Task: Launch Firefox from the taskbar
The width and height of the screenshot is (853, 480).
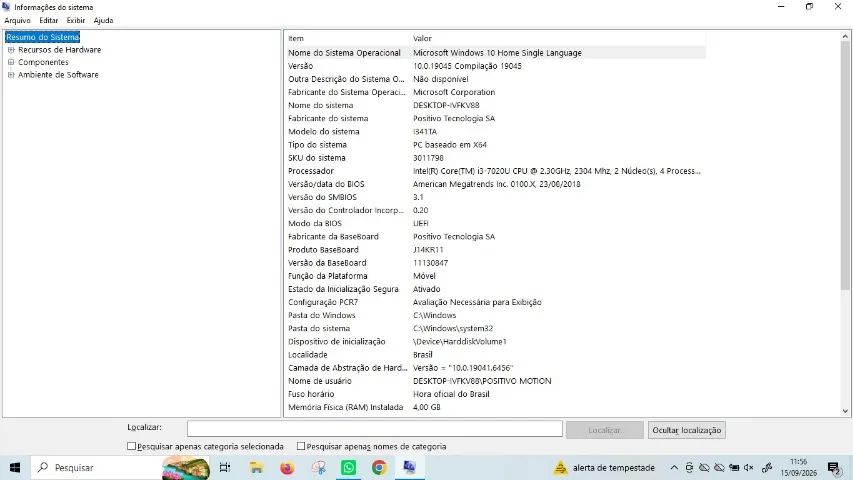Action: tap(287, 467)
